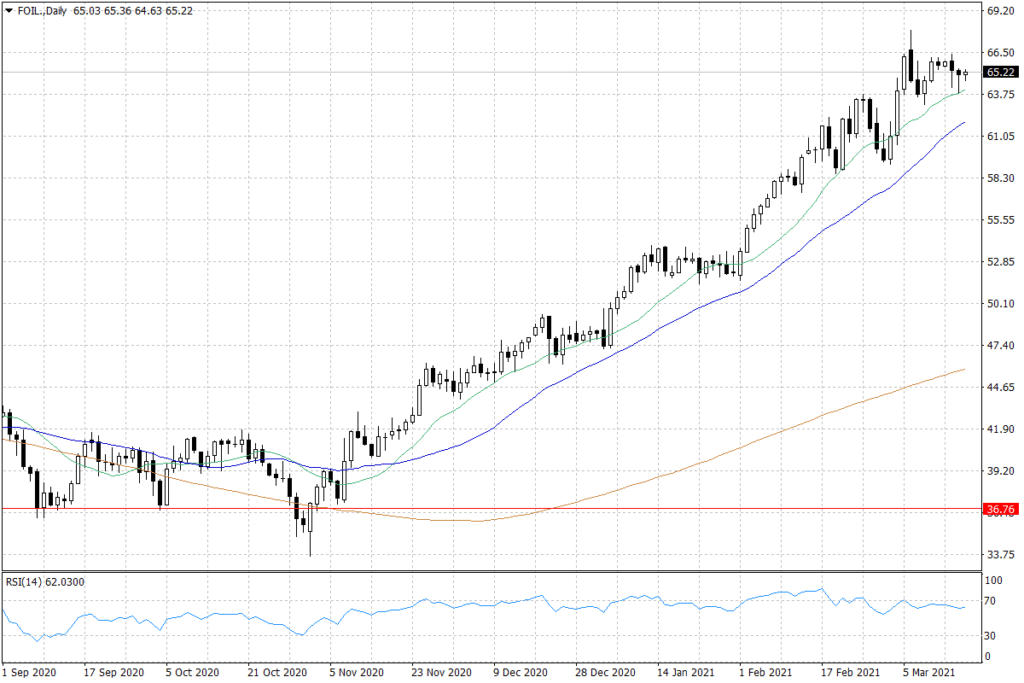Click the 5 Mar 2021 date label
This screenshot has width=1024, height=683.
pyautogui.click(x=928, y=673)
